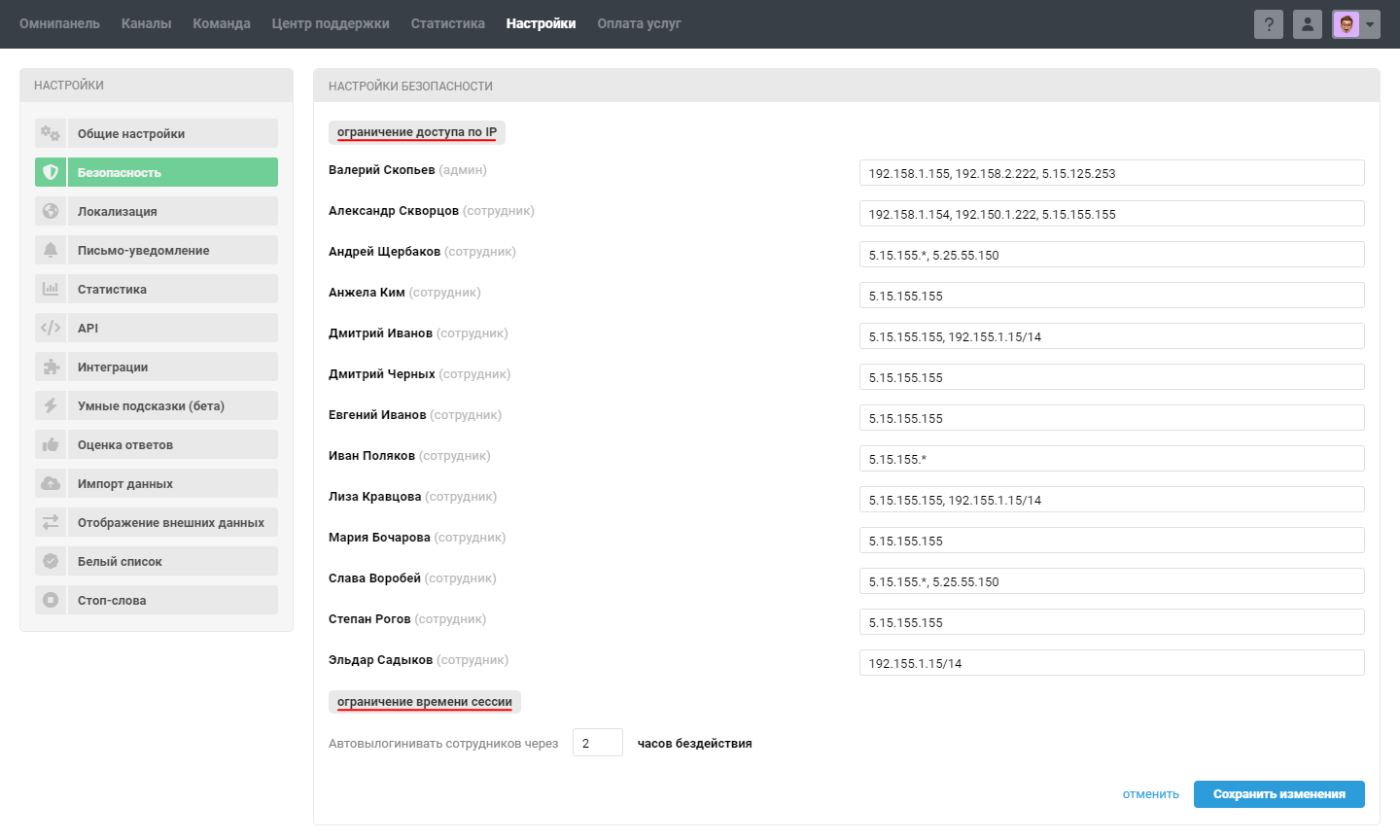Open the Команда top menu item

[x=222, y=23]
